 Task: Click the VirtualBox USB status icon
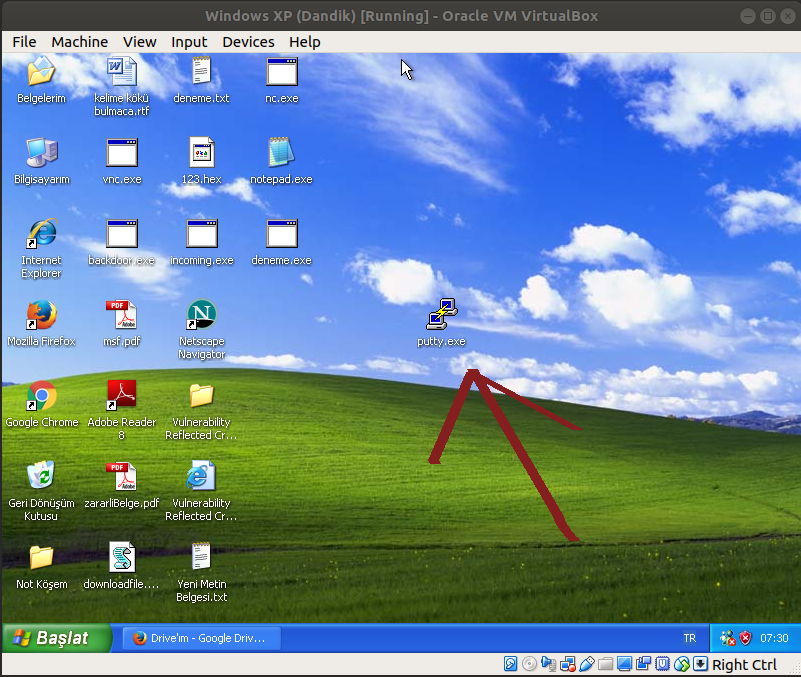tap(586, 664)
